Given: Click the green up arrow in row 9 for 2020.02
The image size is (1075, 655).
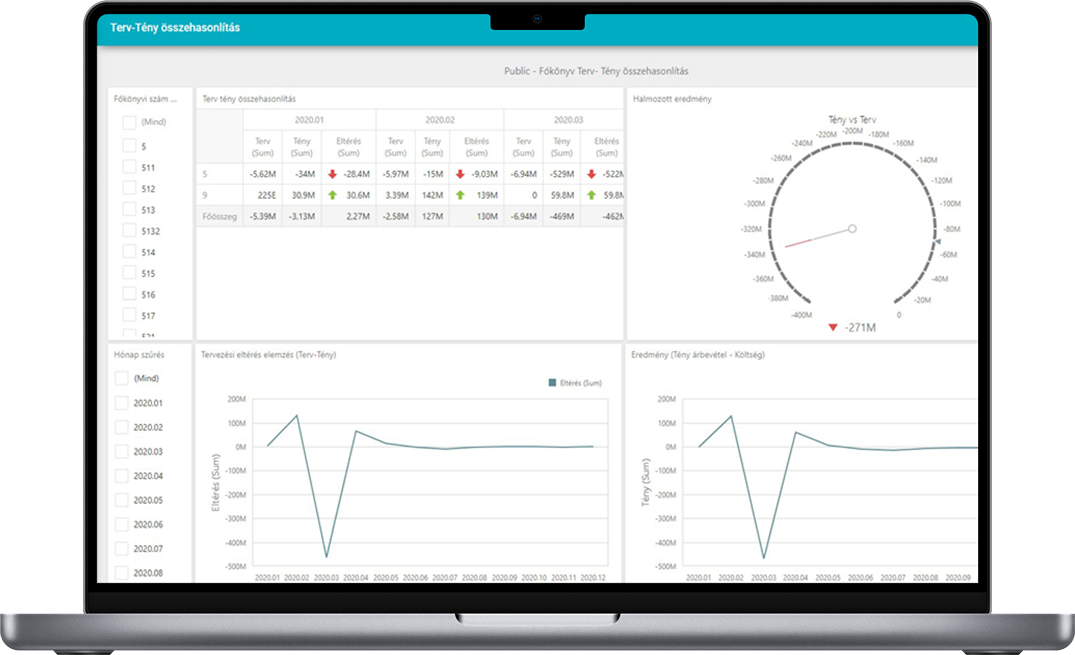Looking at the screenshot, I should 460,195.
